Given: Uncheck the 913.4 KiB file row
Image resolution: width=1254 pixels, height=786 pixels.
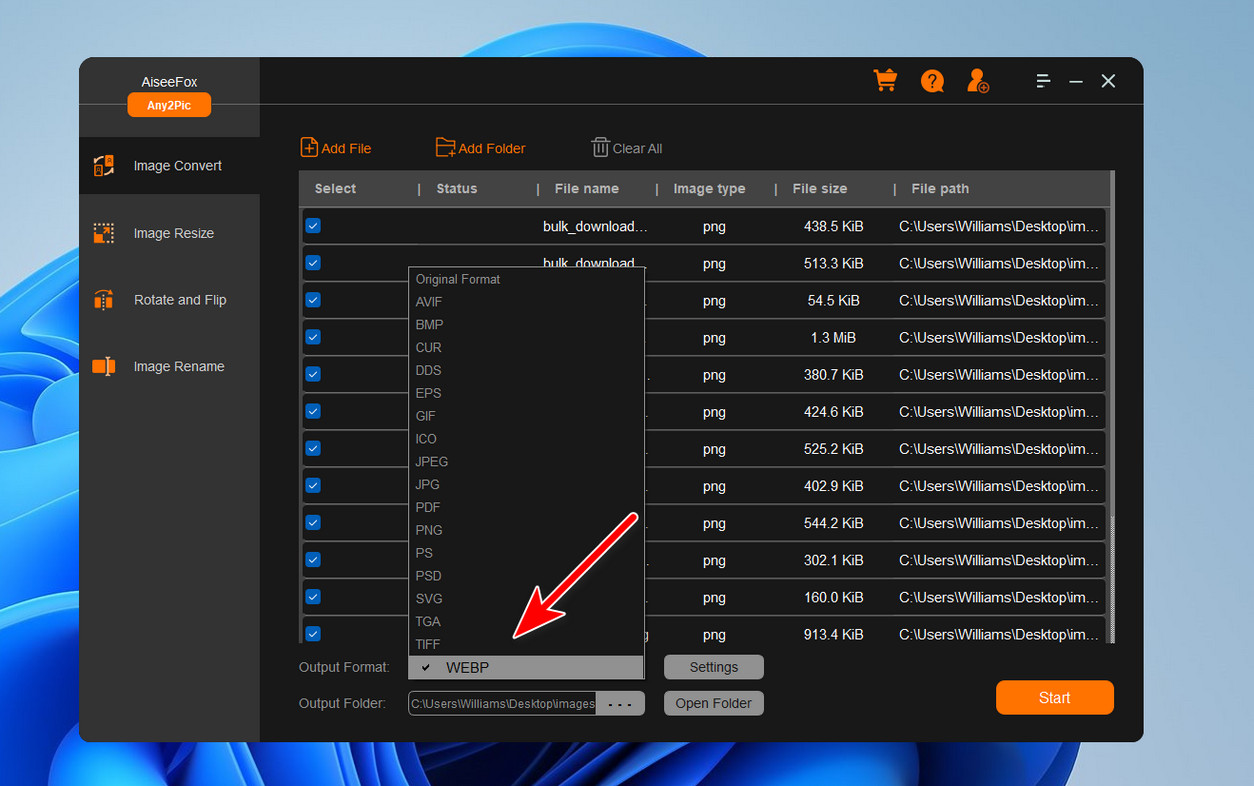Looking at the screenshot, I should [x=313, y=634].
